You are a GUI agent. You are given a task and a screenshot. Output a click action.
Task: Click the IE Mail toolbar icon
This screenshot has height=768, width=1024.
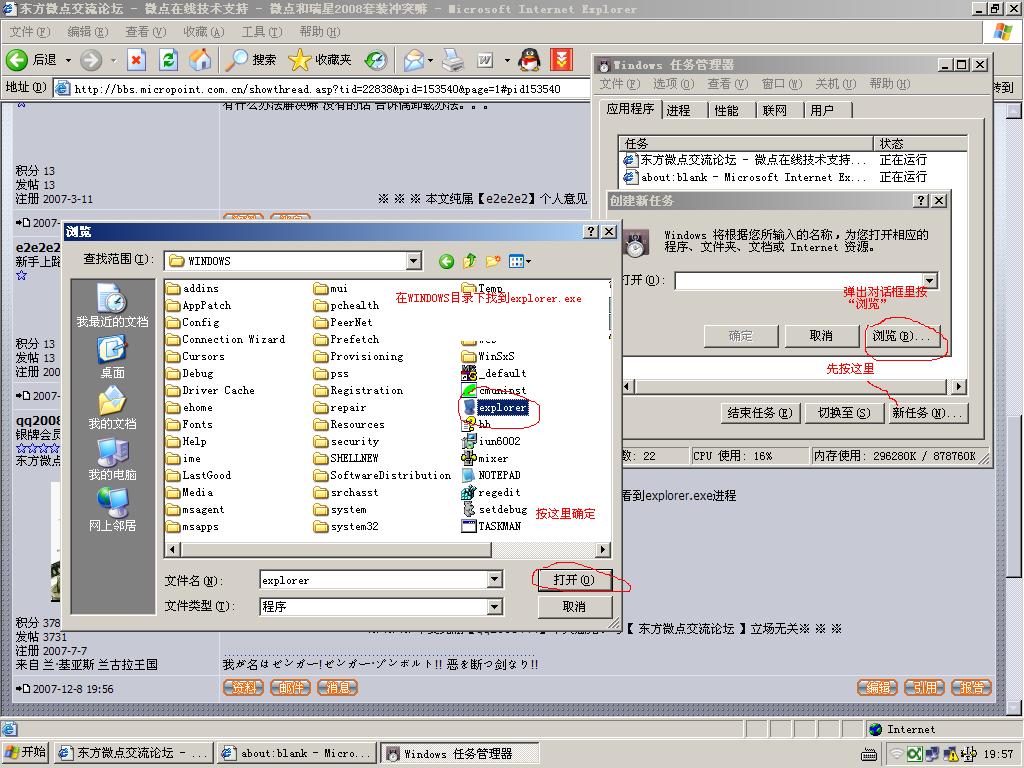(x=413, y=60)
